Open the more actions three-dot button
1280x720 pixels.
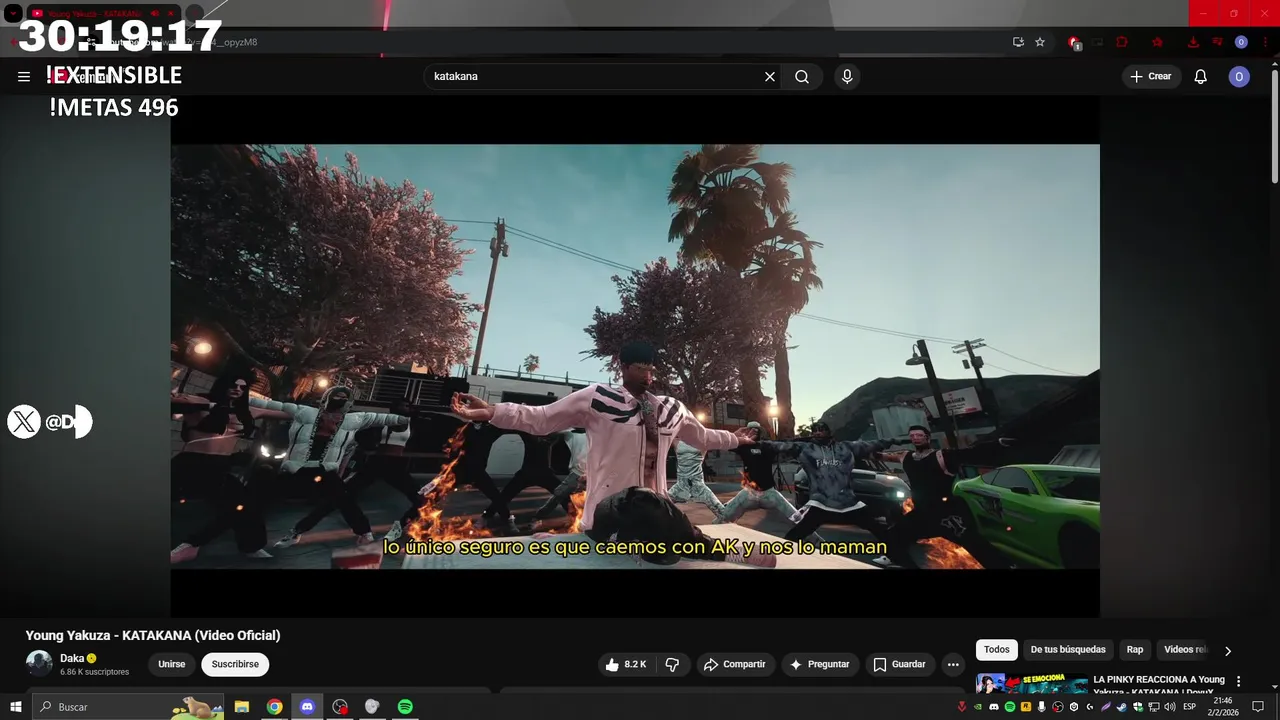pos(953,664)
